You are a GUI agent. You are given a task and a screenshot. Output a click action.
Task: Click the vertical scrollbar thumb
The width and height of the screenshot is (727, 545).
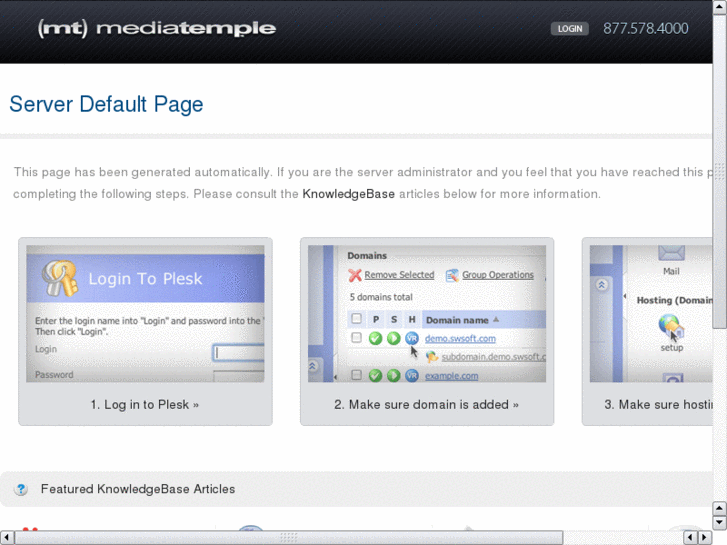[x=720, y=171]
